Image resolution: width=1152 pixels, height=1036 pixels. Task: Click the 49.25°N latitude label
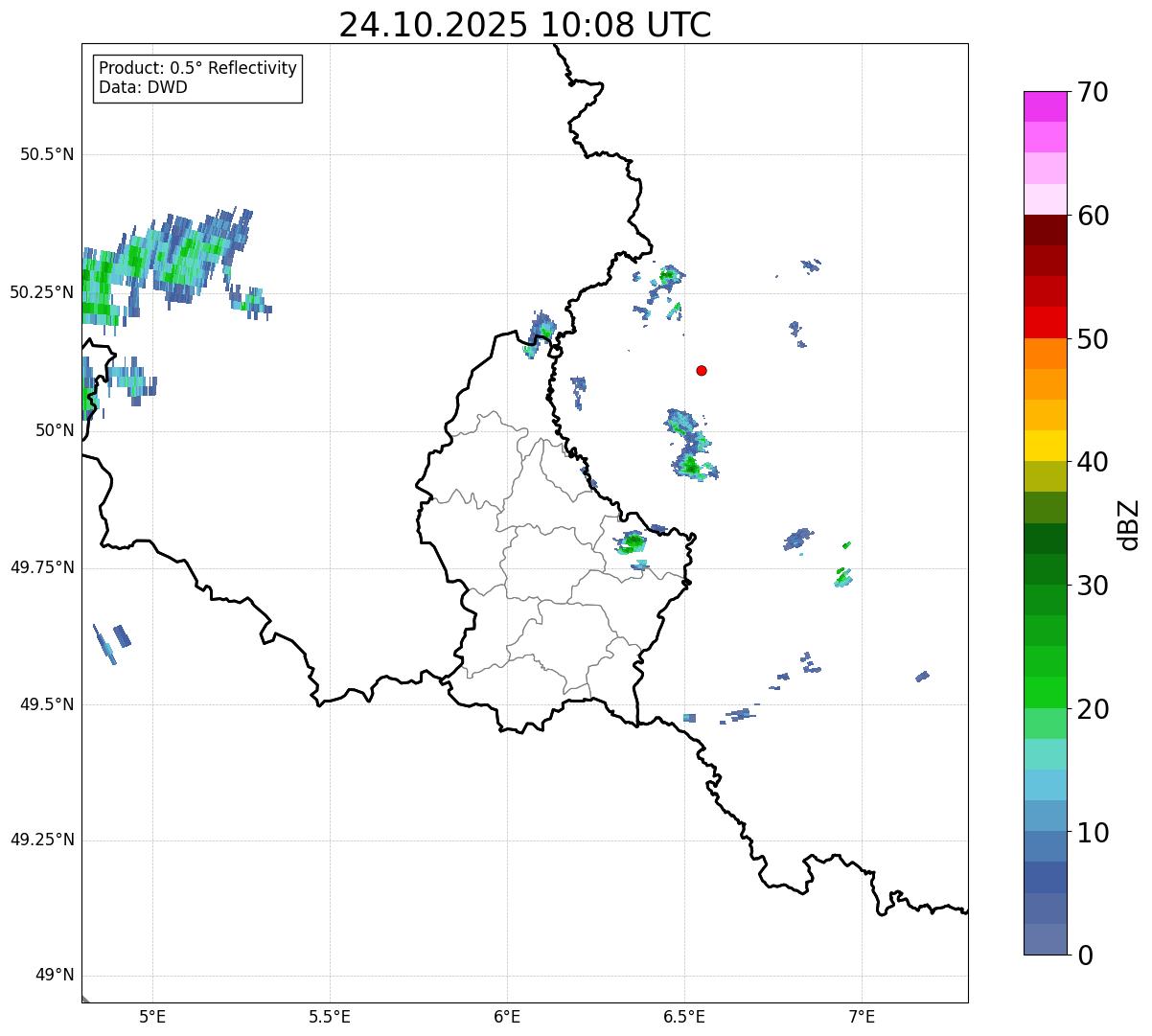click(x=42, y=840)
